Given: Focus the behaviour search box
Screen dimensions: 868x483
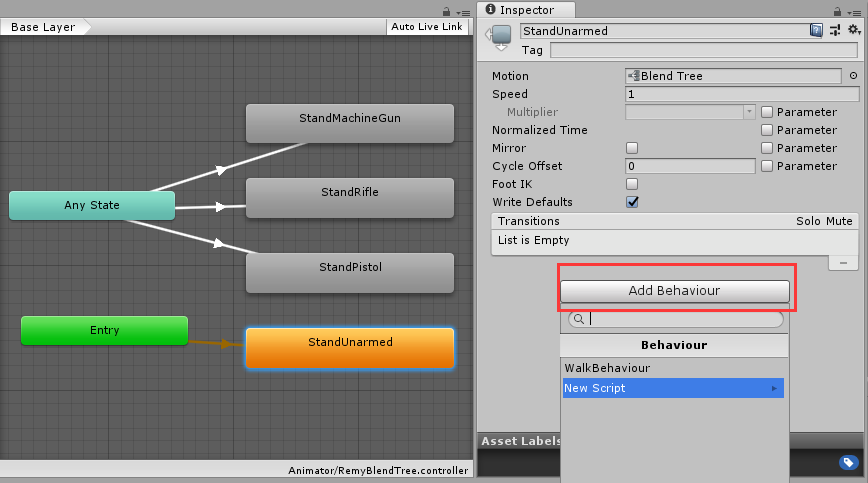Looking at the screenshot, I should [676, 319].
